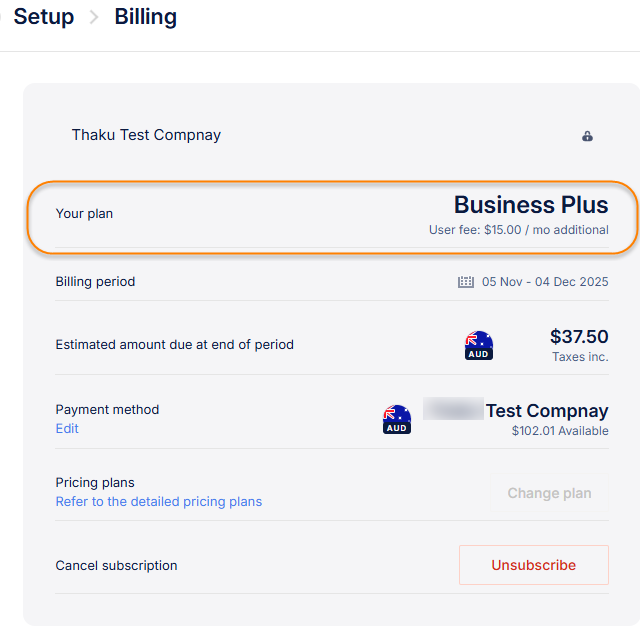Click the Cancel subscription label
The width and height of the screenshot is (640, 626).
tap(116, 566)
